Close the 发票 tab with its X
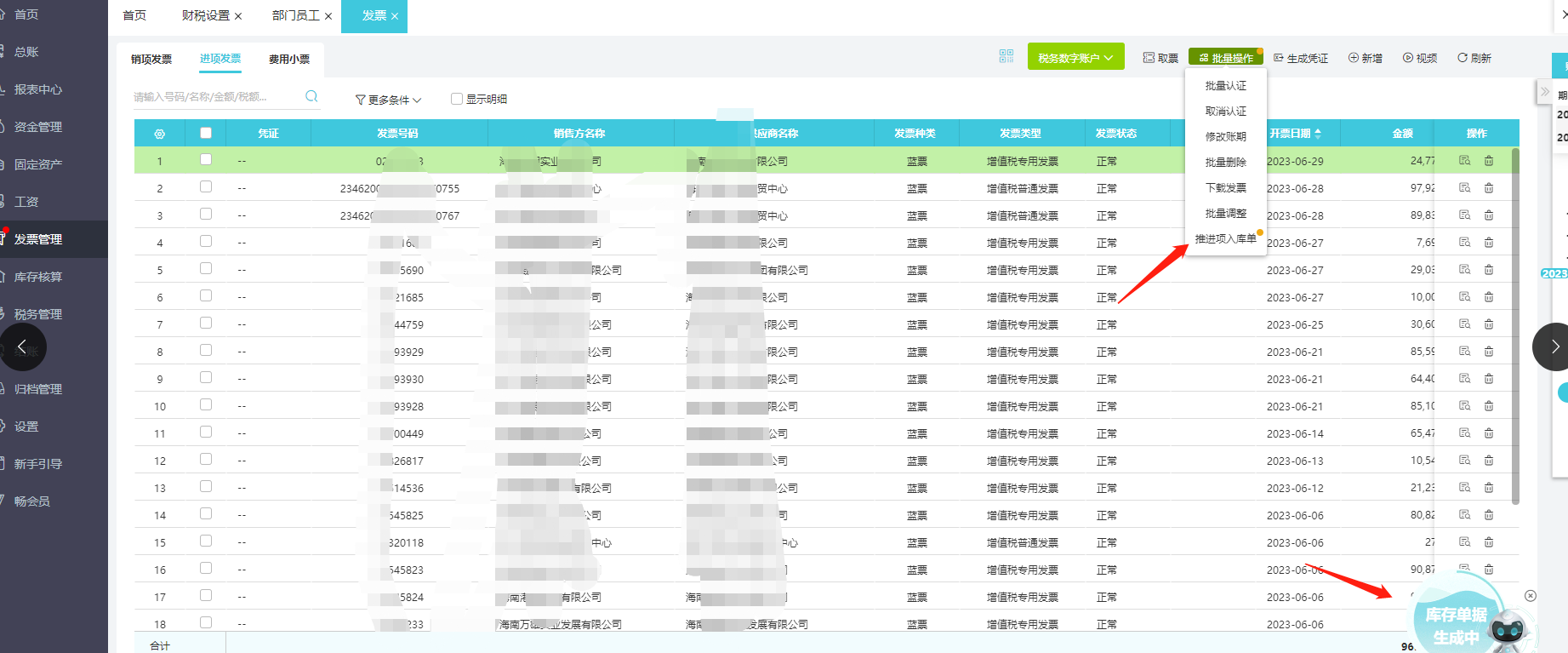The height and width of the screenshot is (653, 1568). 395,16
